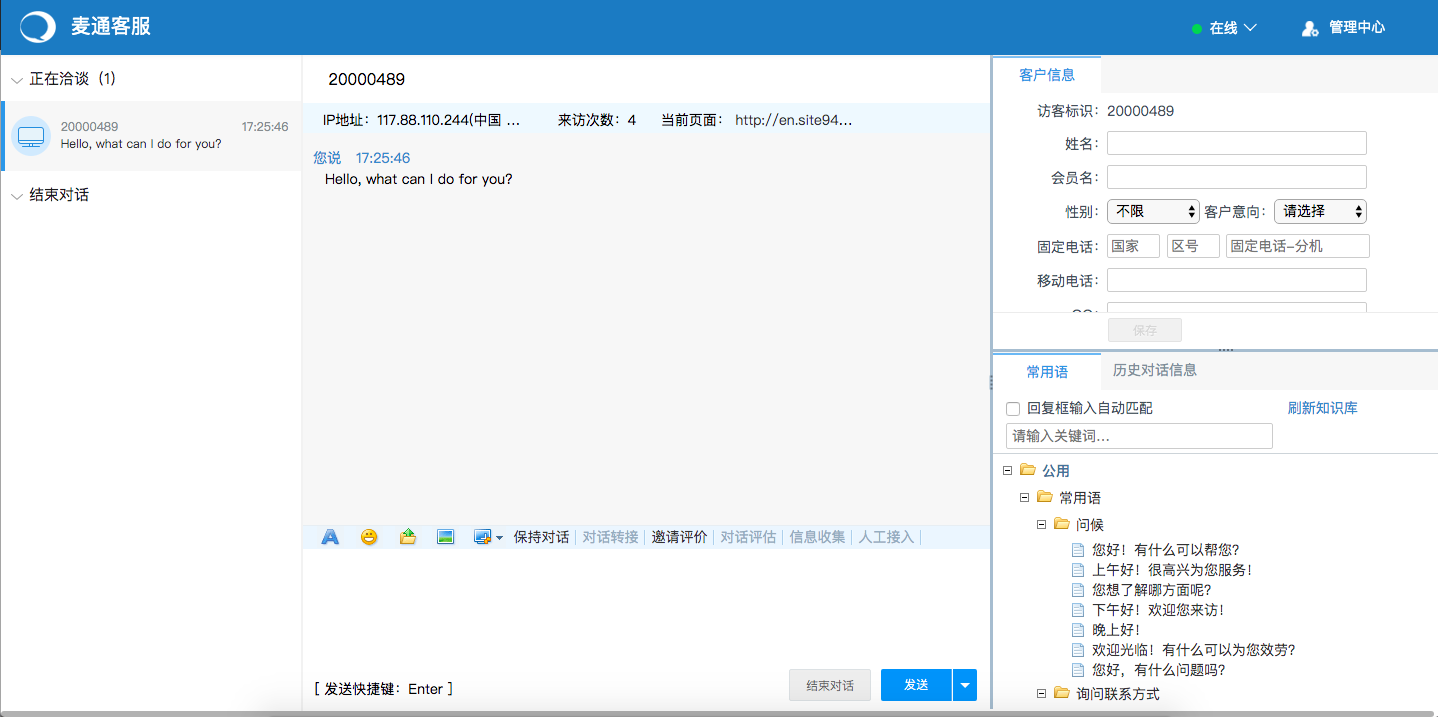
Task: Click the file transfer icon
Action: point(407,536)
